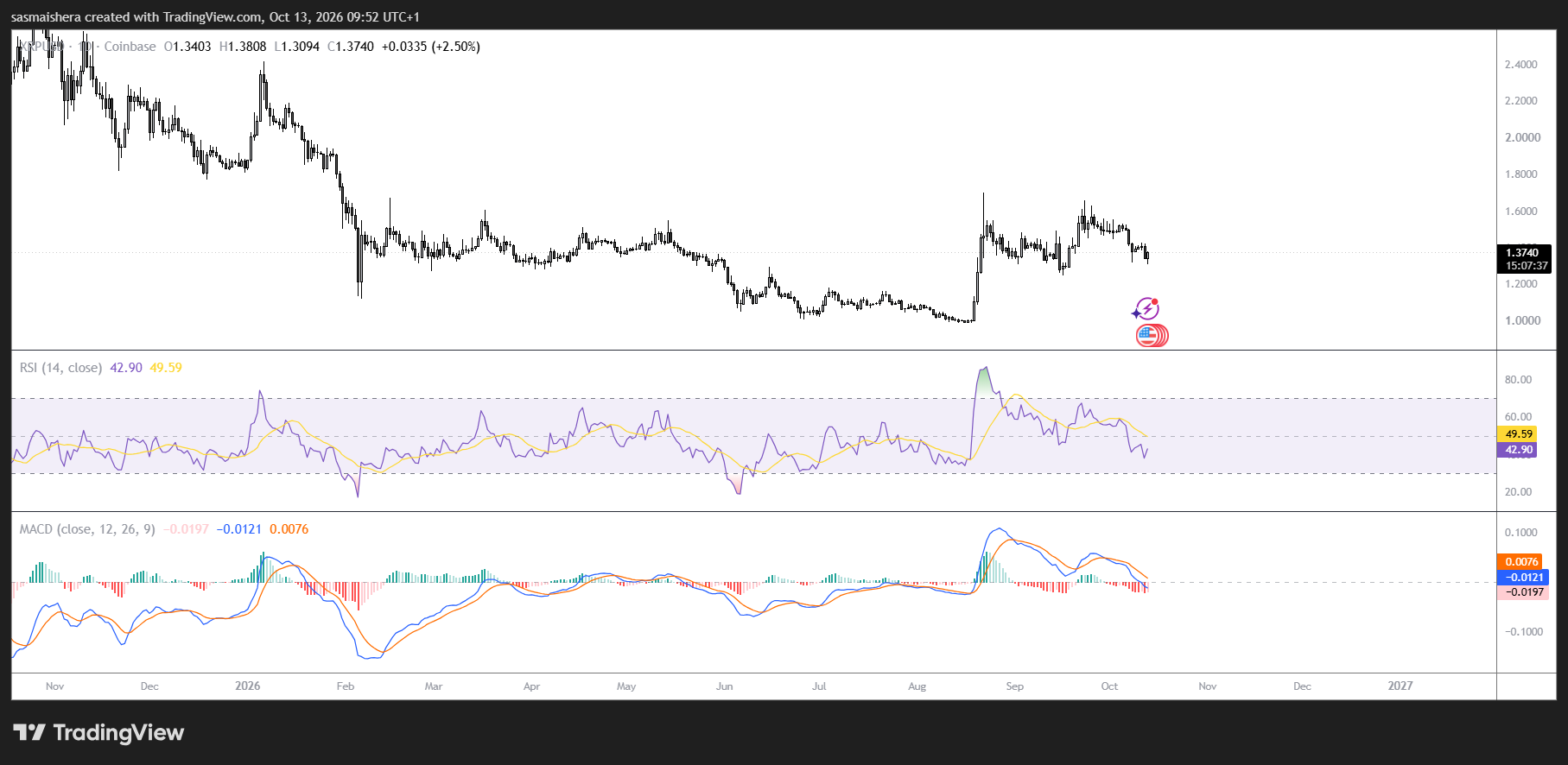Image resolution: width=1568 pixels, height=765 pixels.
Task: Click the 'Feb' month label on the time axis
Action: click(346, 686)
